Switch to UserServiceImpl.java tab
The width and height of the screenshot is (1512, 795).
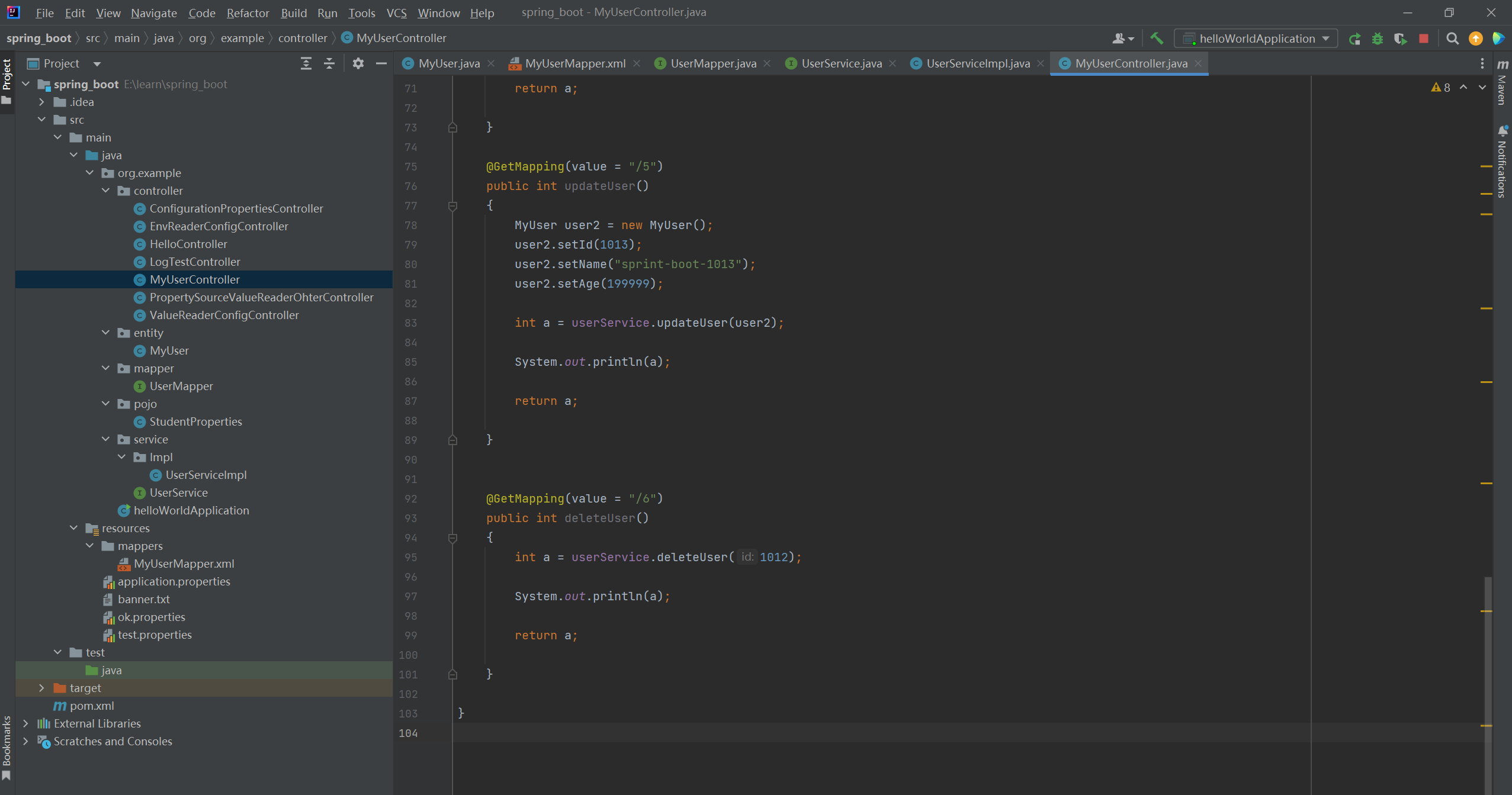click(977, 63)
